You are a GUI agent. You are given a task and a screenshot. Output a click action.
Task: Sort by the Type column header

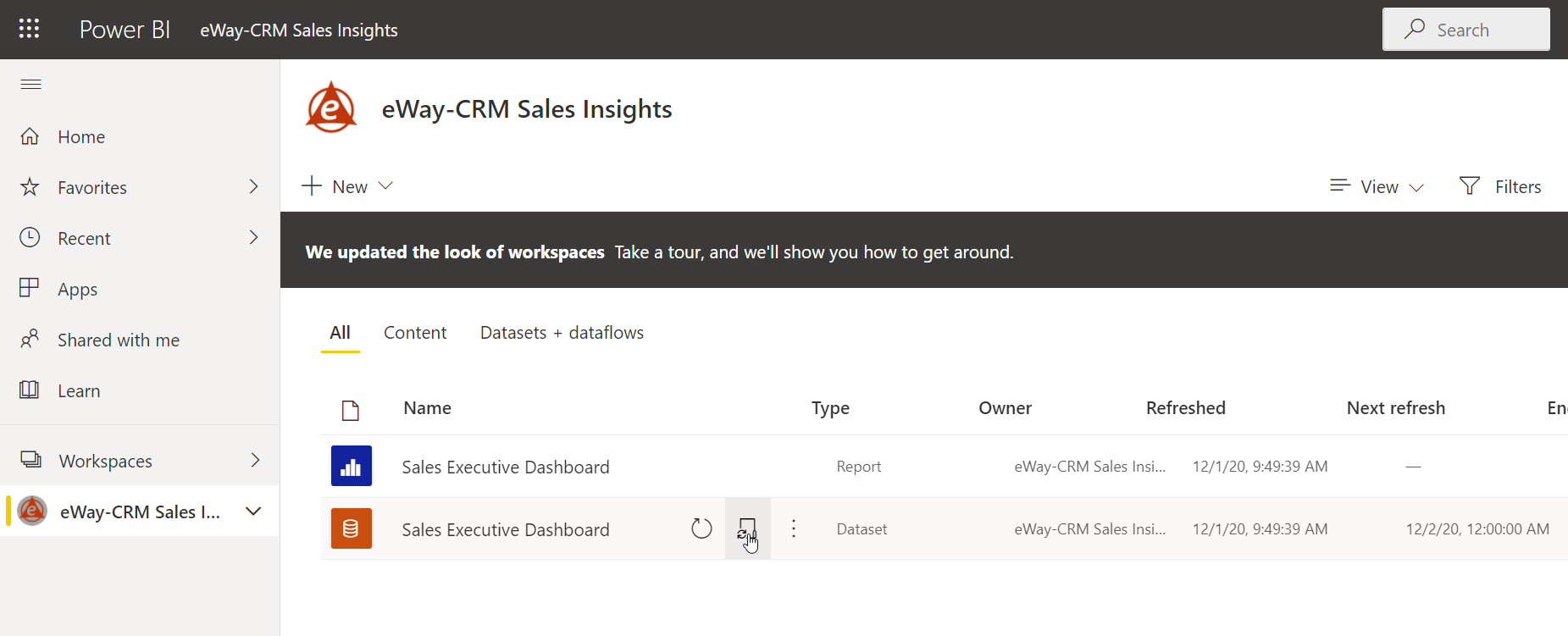coord(830,408)
